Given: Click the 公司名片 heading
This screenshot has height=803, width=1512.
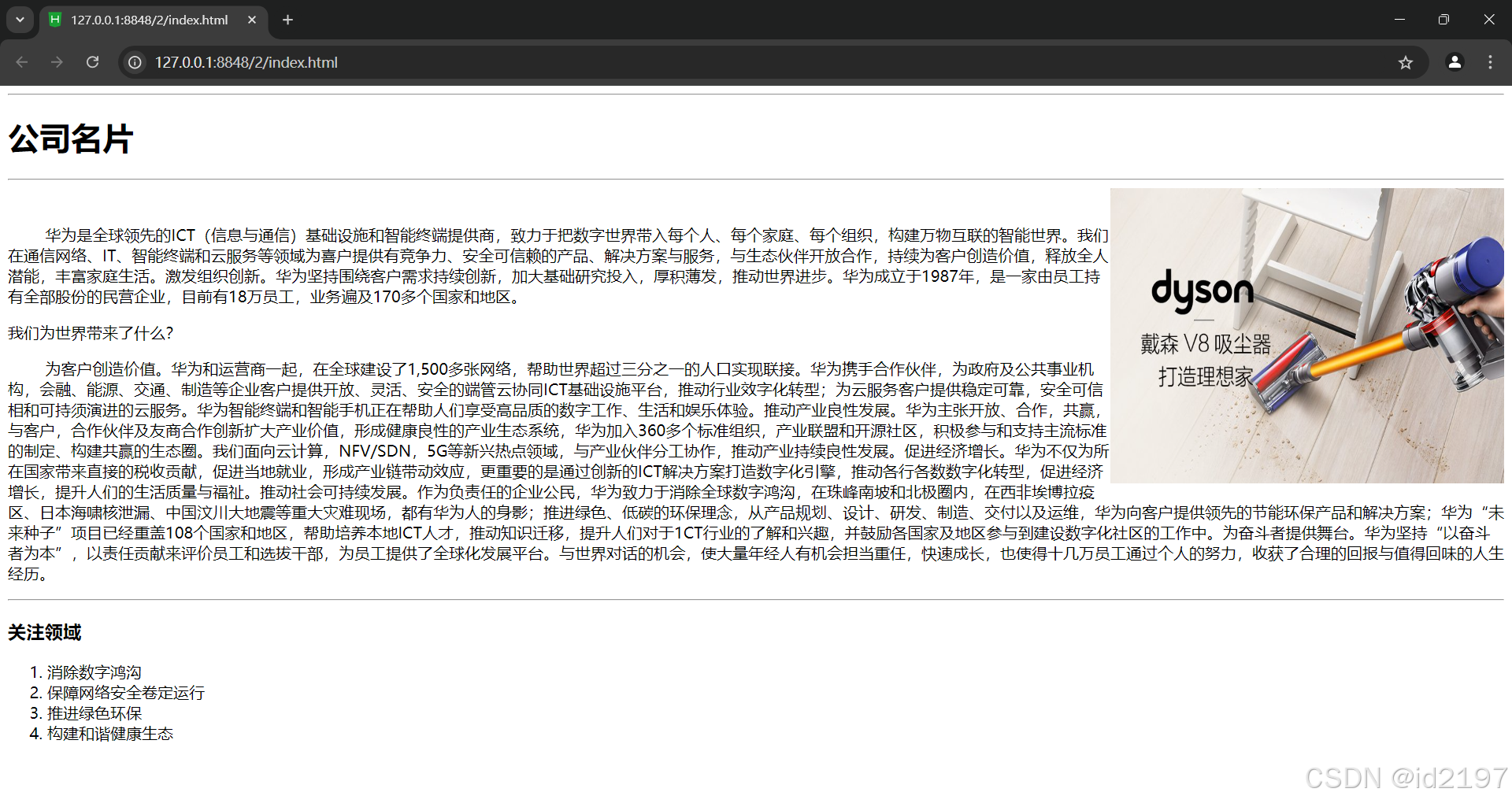Looking at the screenshot, I should click(x=71, y=139).
